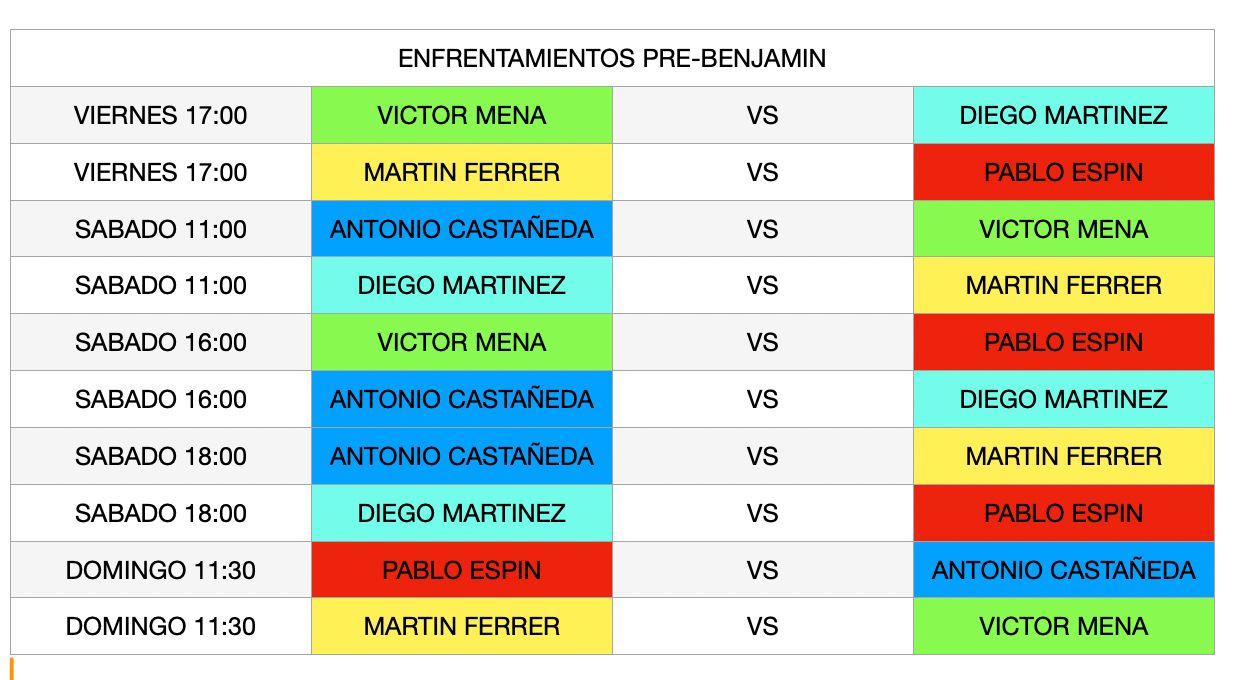Select the PABLO ESPIN cell in the Sabado 16:00 row
Image resolution: width=1254 pixels, height=680 pixels.
click(x=1063, y=342)
